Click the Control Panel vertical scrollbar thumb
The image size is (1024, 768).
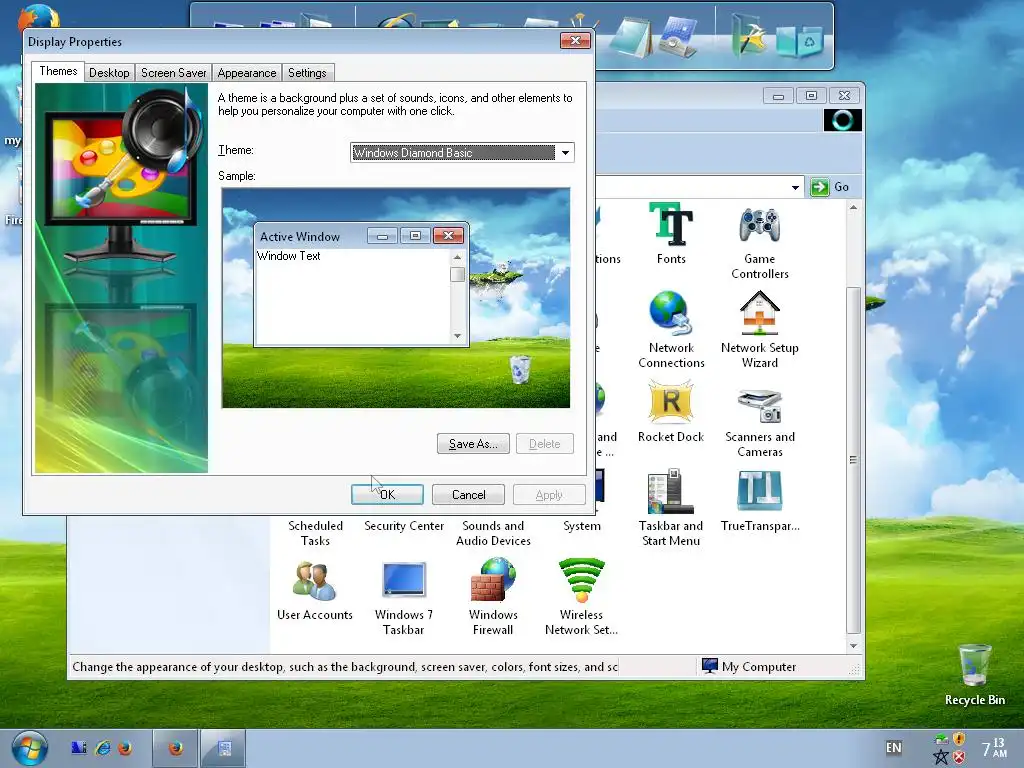coord(853,460)
